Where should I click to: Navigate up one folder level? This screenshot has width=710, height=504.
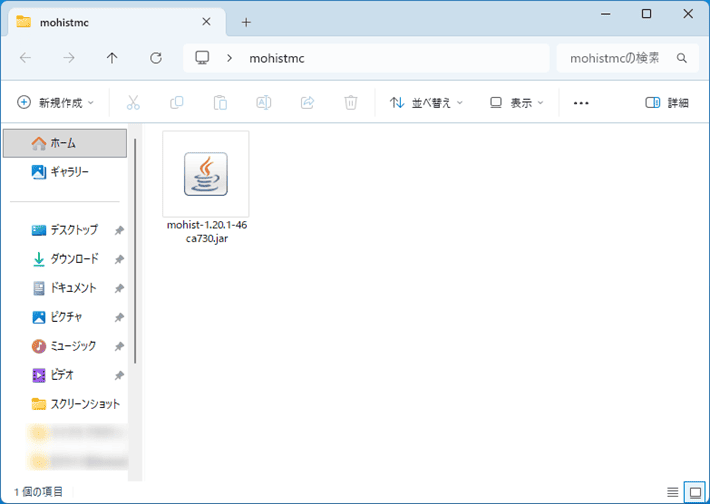tap(112, 58)
